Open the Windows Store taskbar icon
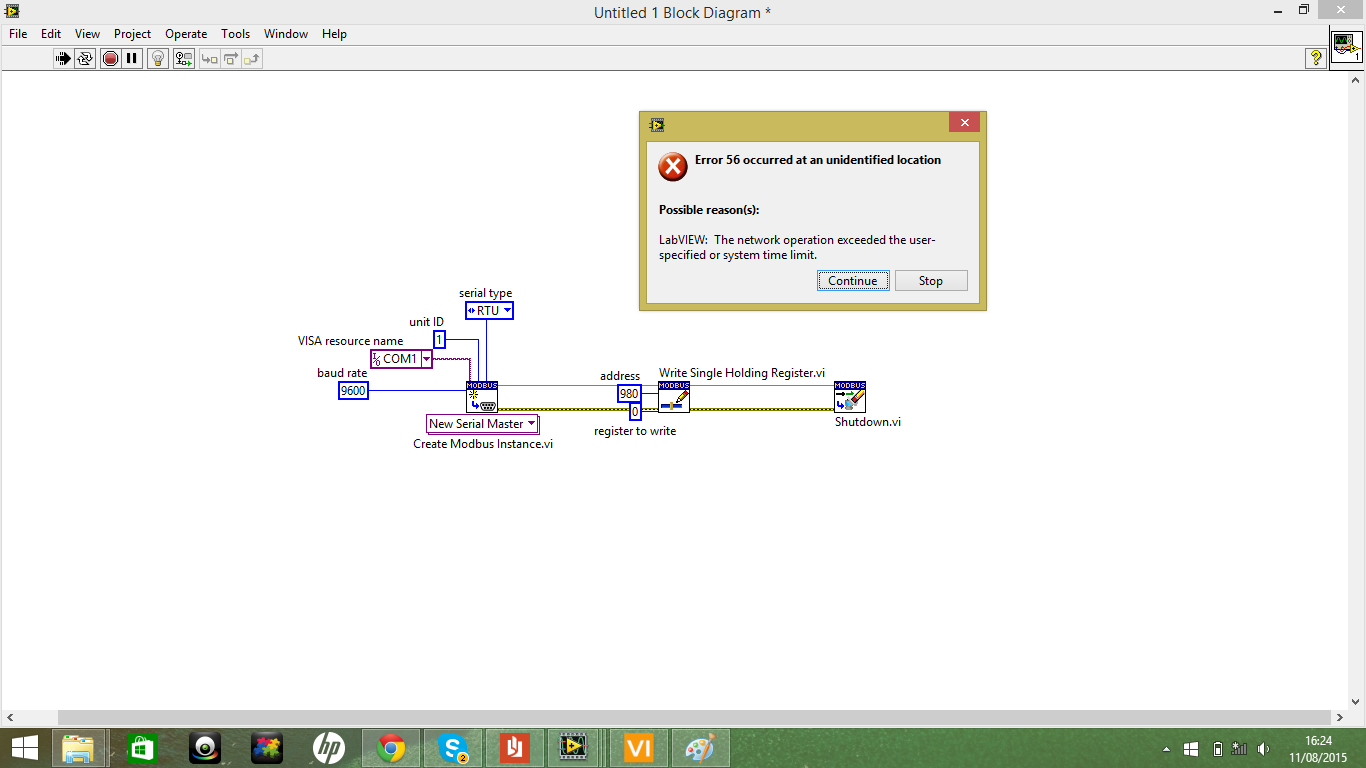This screenshot has width=1366, height=768. 142,748
